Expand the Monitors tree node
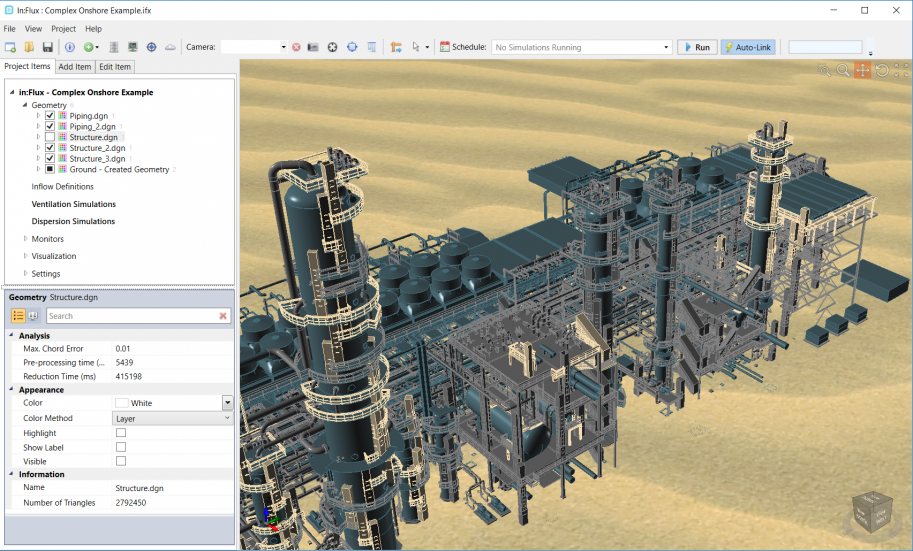The image size is (913, 551). coord(25,239)
